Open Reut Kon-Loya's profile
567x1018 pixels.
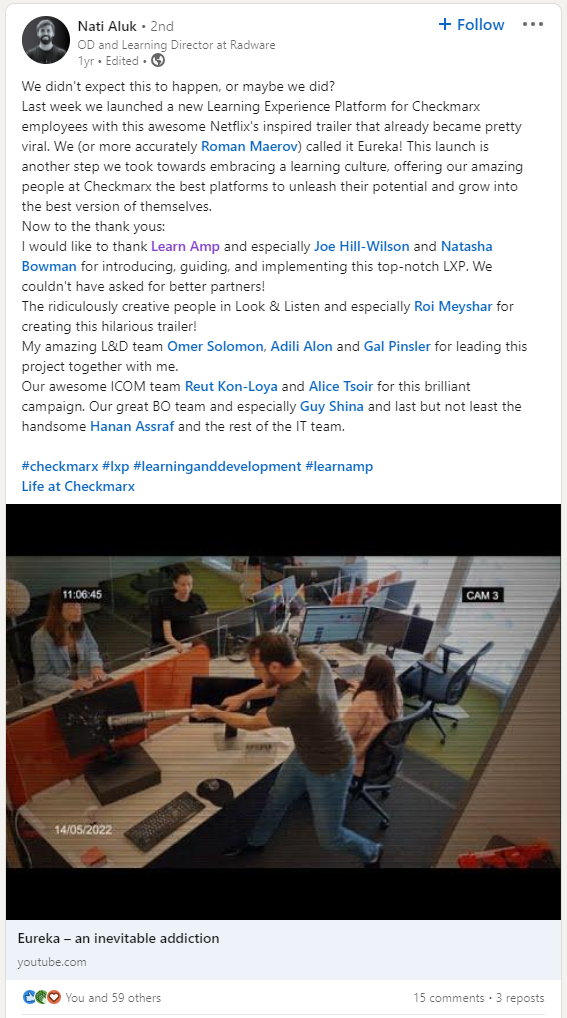point(231,386)
